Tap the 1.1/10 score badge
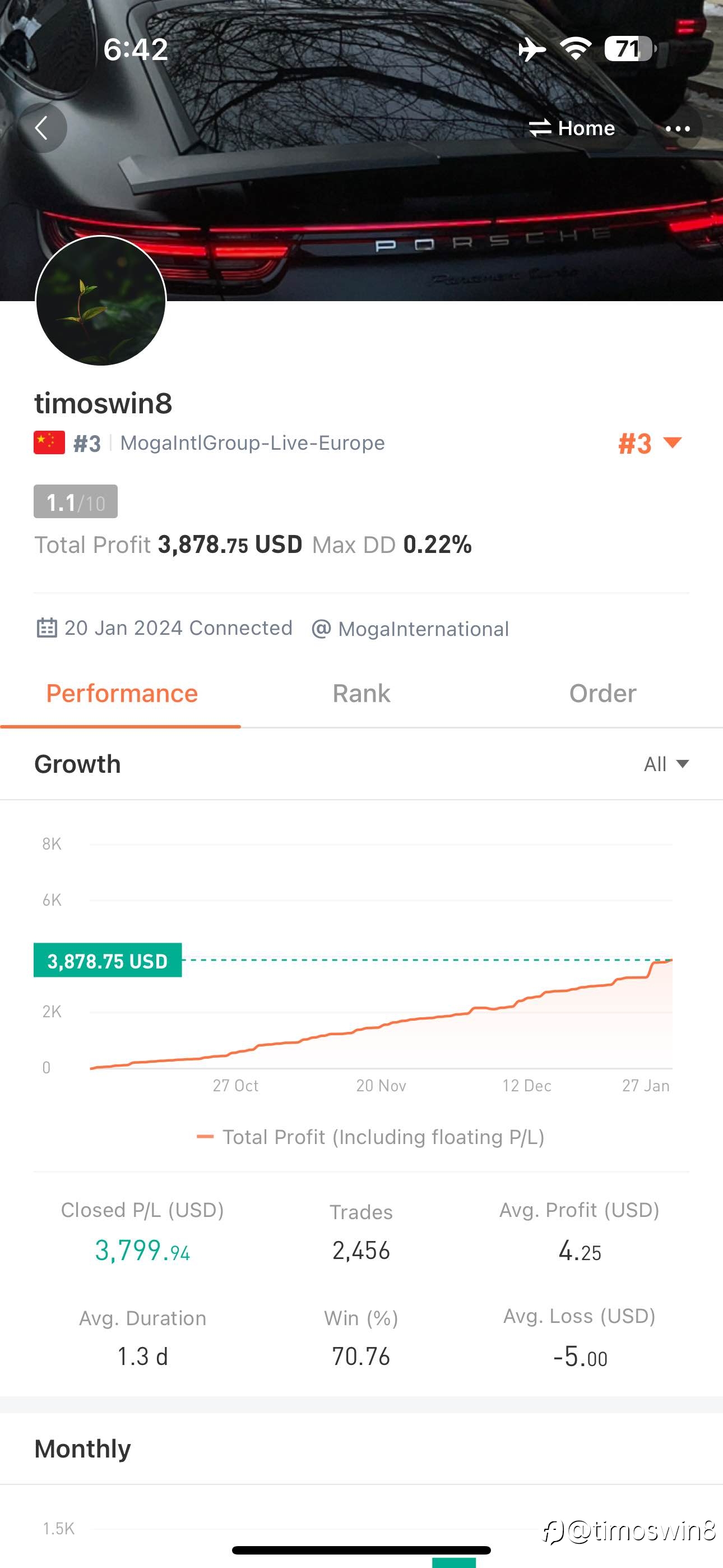 pos(76,501)
